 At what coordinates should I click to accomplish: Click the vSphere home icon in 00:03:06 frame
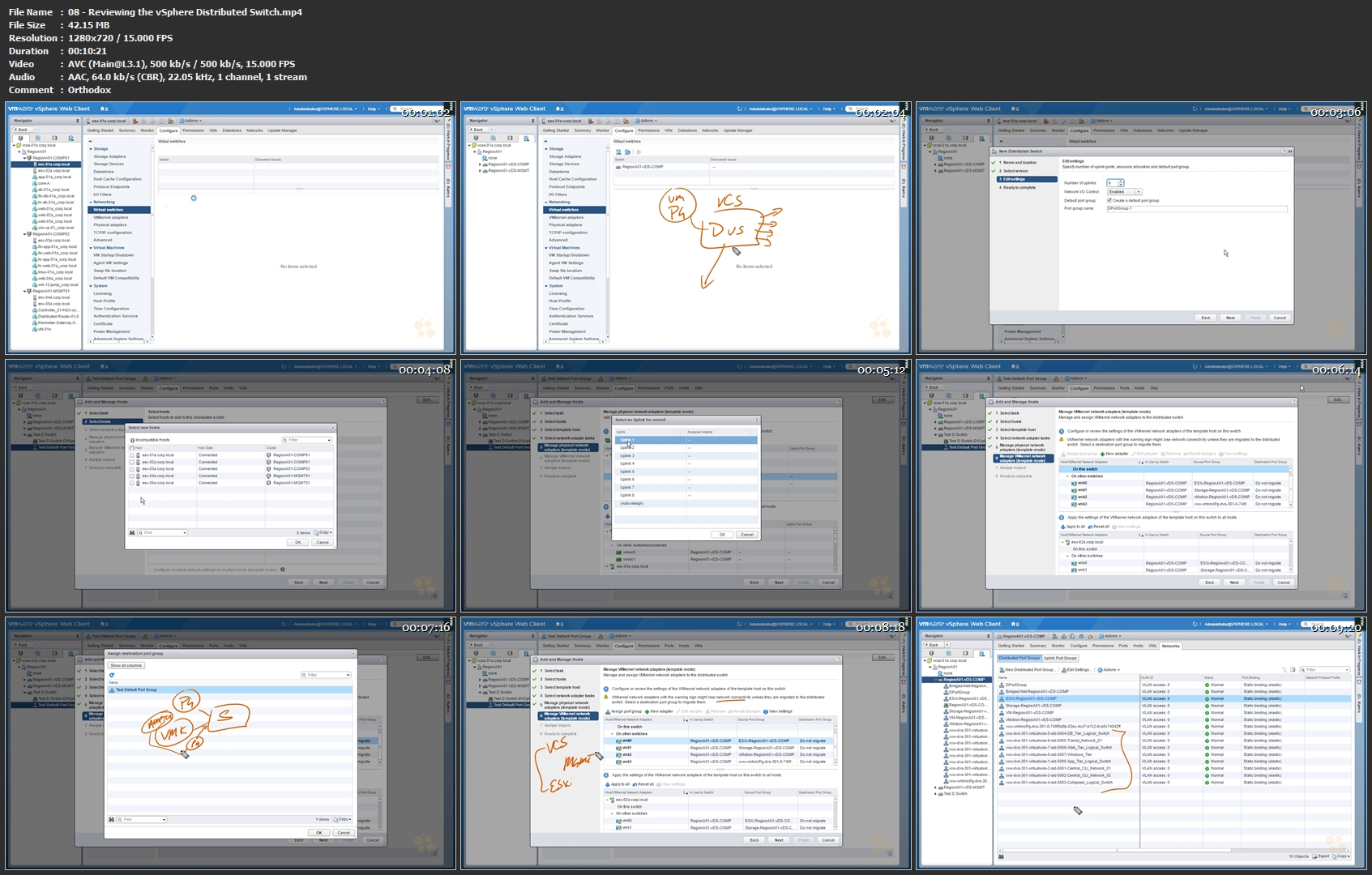click(x=1015, y=109)
